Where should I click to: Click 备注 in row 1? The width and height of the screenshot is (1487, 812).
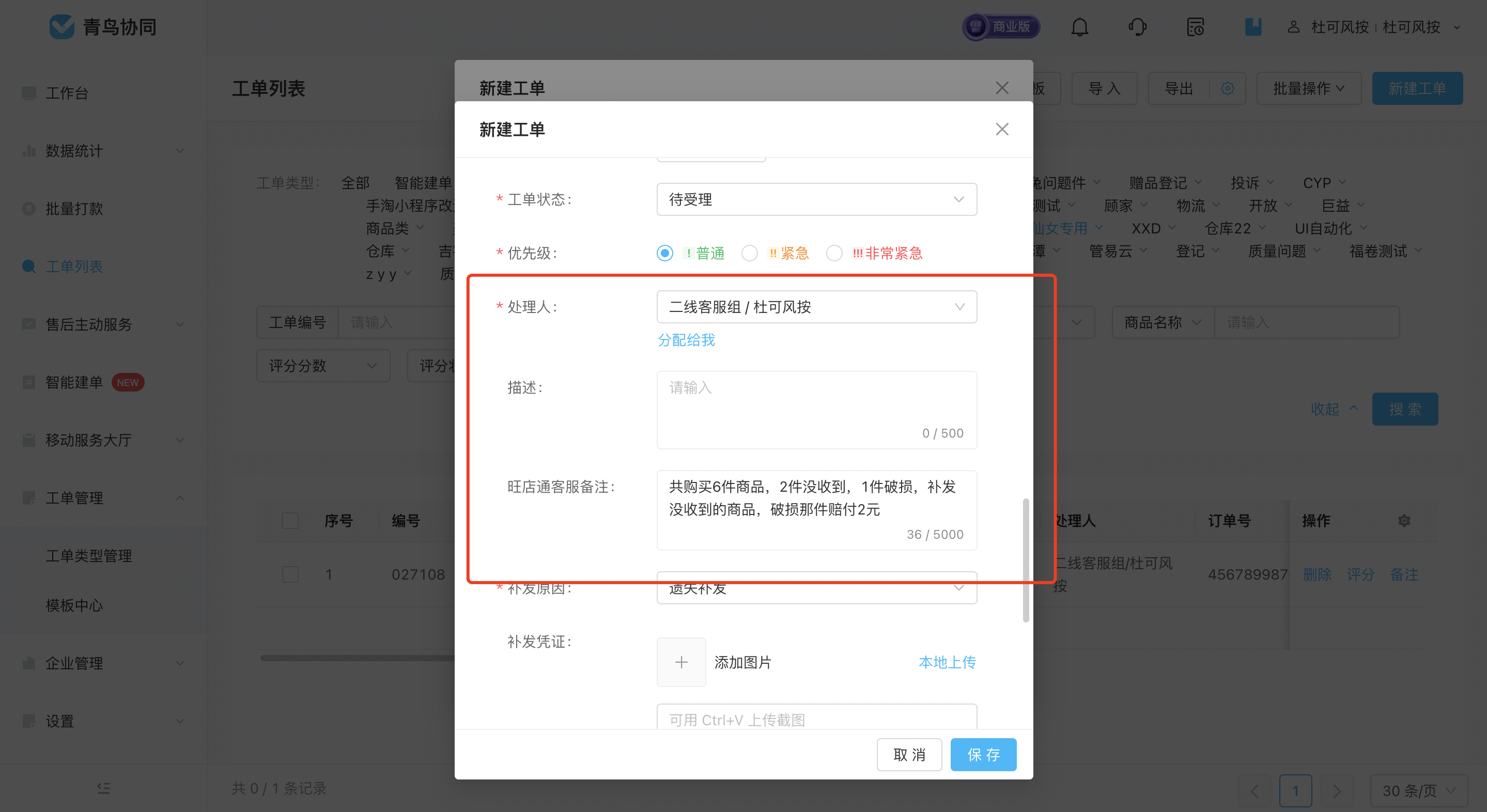click(x=1404, y=574)
